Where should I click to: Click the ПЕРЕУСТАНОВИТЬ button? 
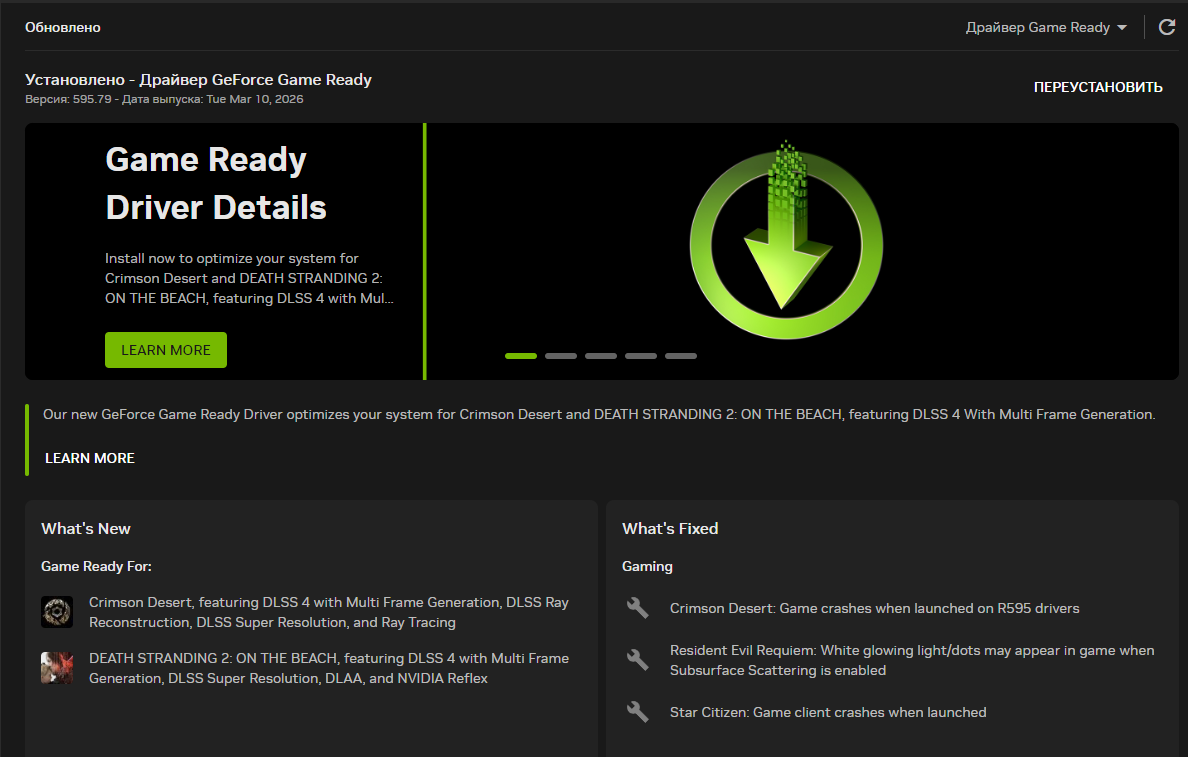point(1098,87)
